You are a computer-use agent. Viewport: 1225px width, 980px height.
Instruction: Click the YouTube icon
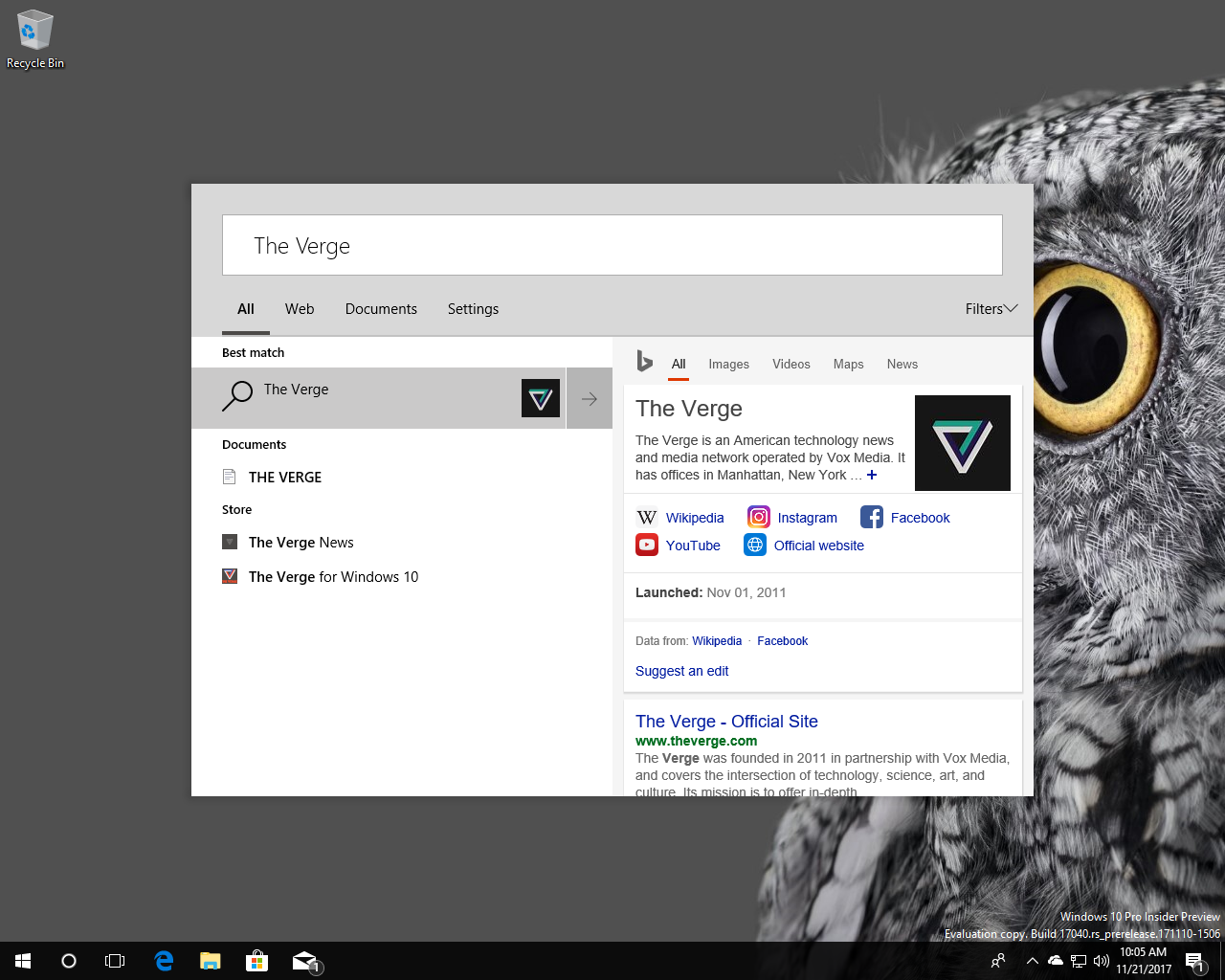pyautogui.click(x=647, y=545)
